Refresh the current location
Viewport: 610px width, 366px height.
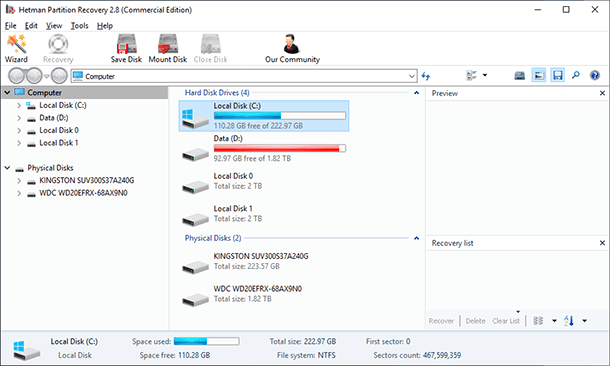pyautogui.click(x=426, y=76)
